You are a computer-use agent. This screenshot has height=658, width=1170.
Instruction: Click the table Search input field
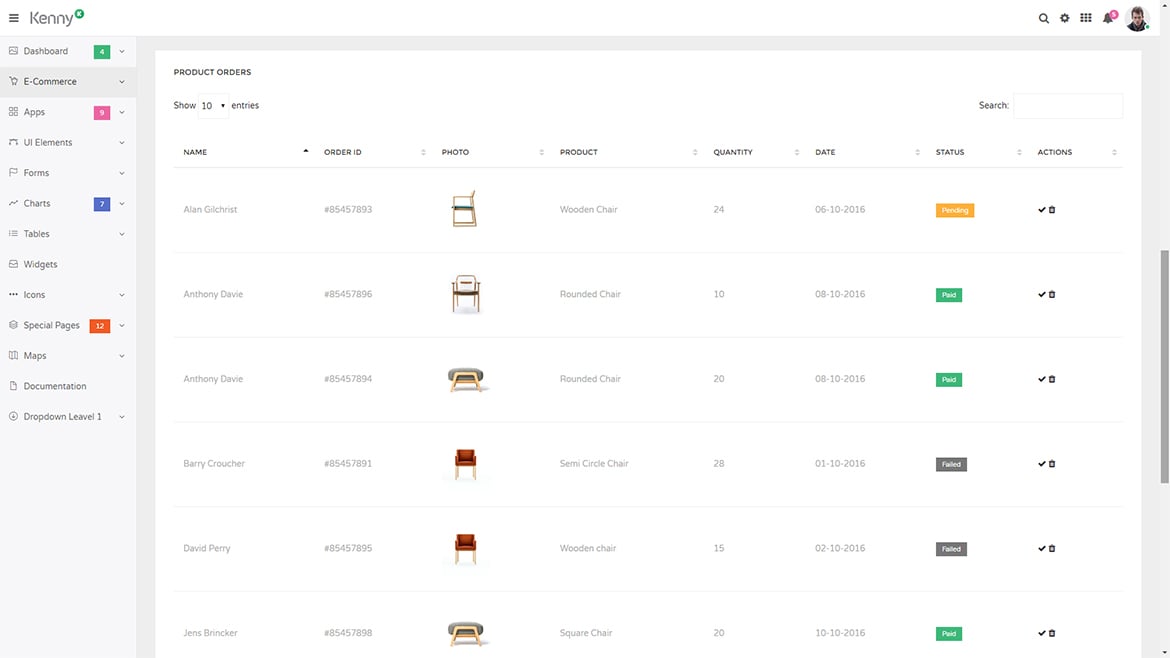tap(1068, 106)
